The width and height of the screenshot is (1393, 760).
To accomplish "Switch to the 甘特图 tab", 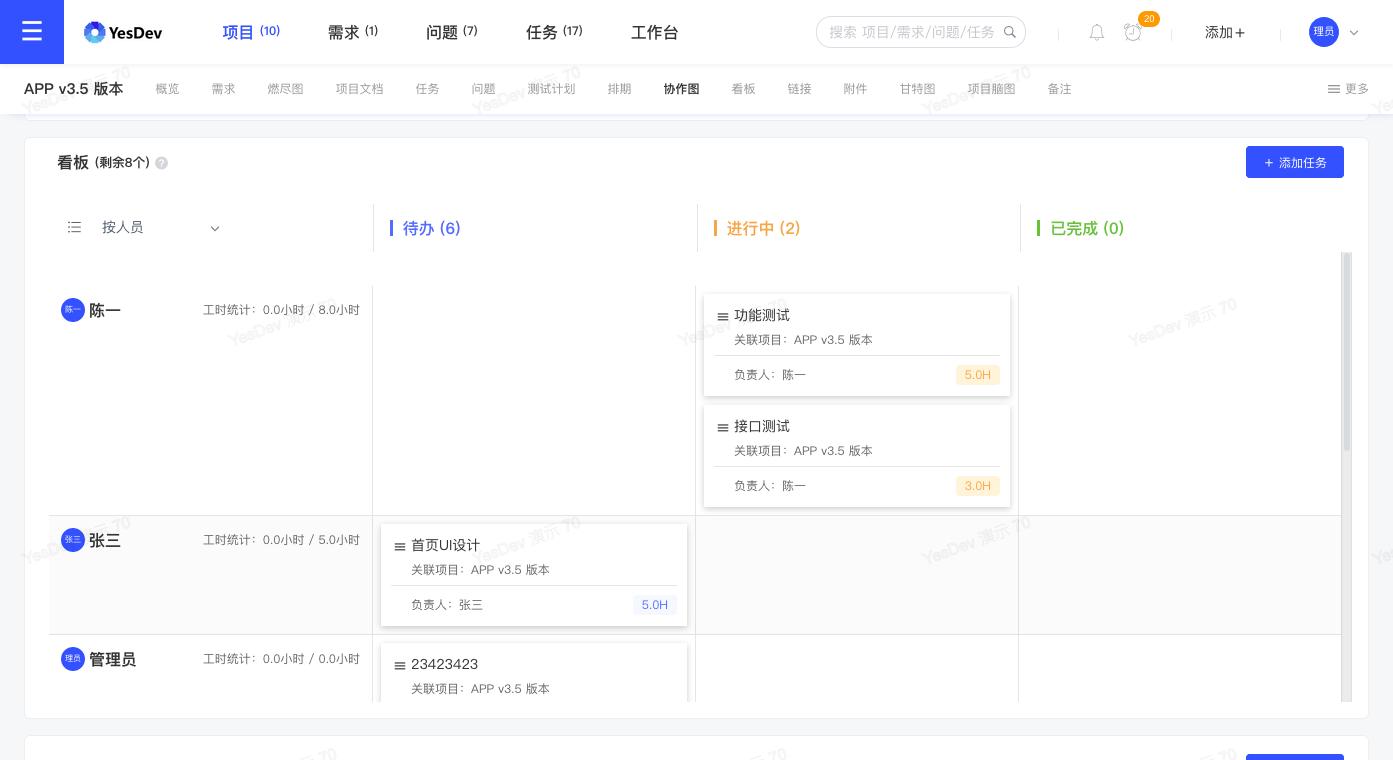I will pos(916,89).
